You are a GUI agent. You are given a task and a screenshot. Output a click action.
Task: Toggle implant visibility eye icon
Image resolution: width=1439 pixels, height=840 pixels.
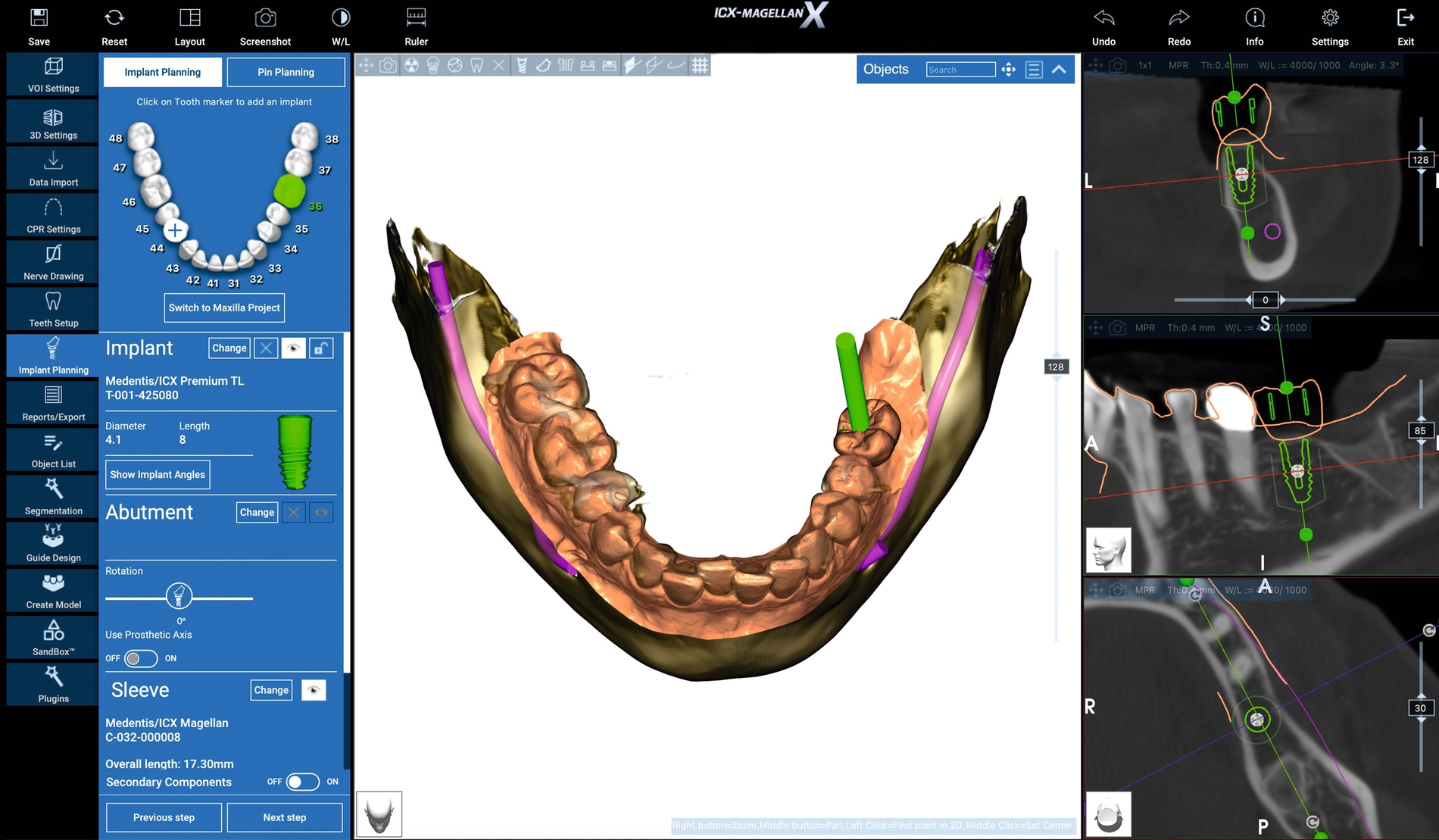pyautogui.click(x=293, y=348)
